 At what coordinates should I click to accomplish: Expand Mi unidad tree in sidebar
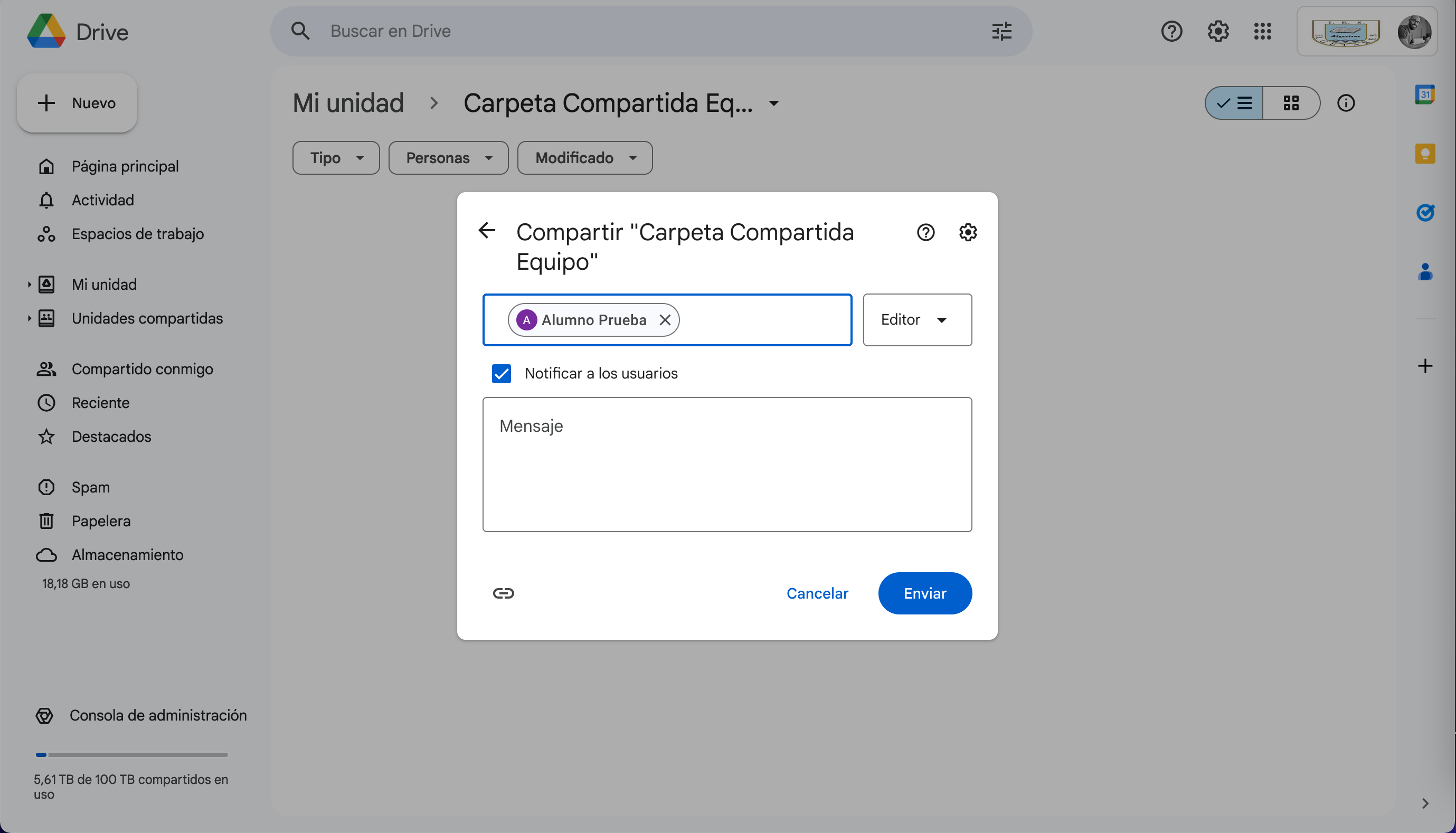pos(29,285)
